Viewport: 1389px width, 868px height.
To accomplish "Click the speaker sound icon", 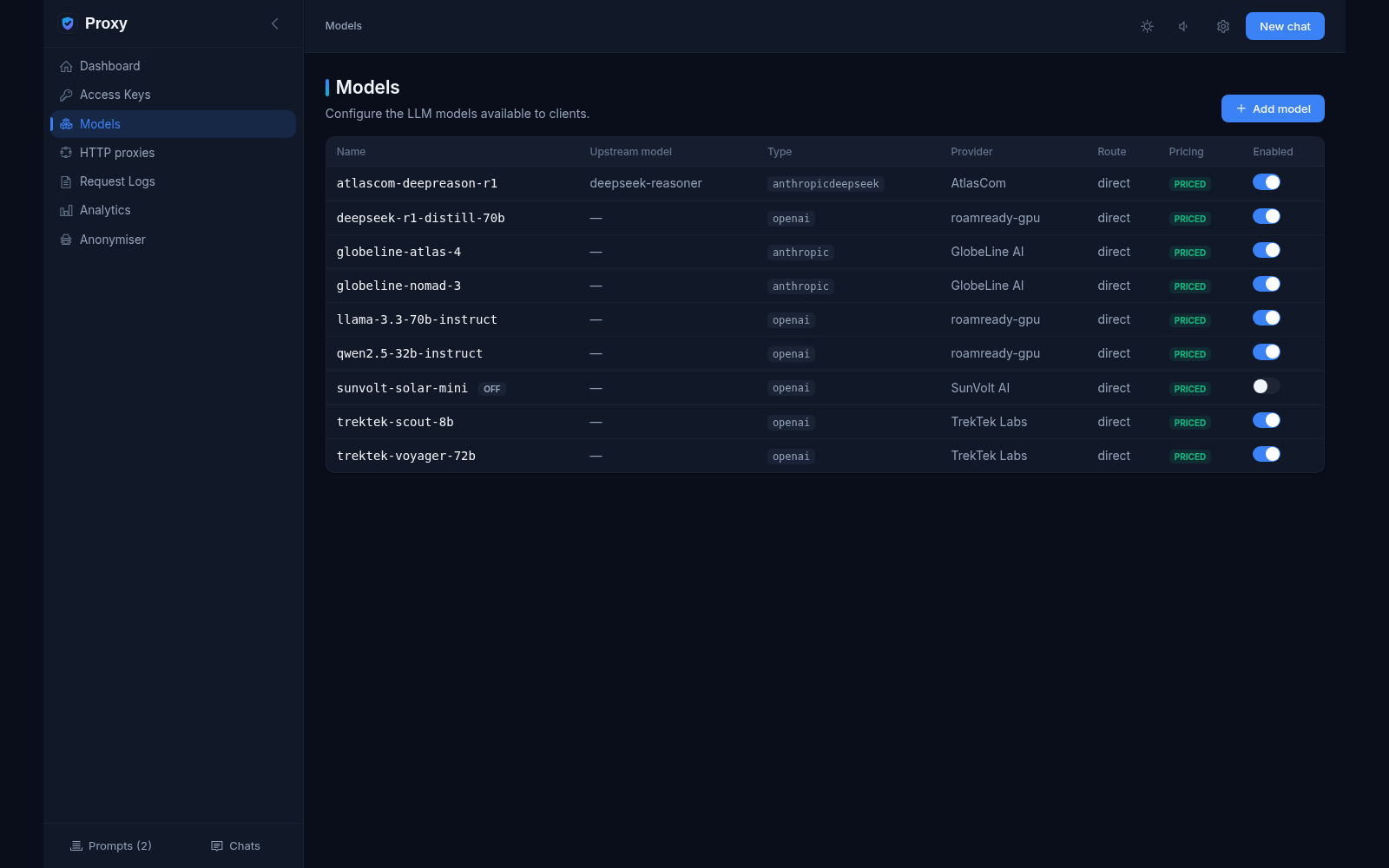I will 1184,26.
